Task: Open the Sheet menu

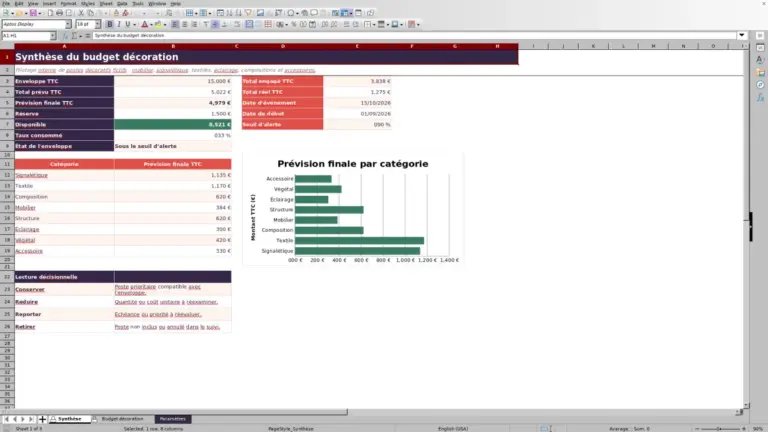Action: (x=106, y=3)
